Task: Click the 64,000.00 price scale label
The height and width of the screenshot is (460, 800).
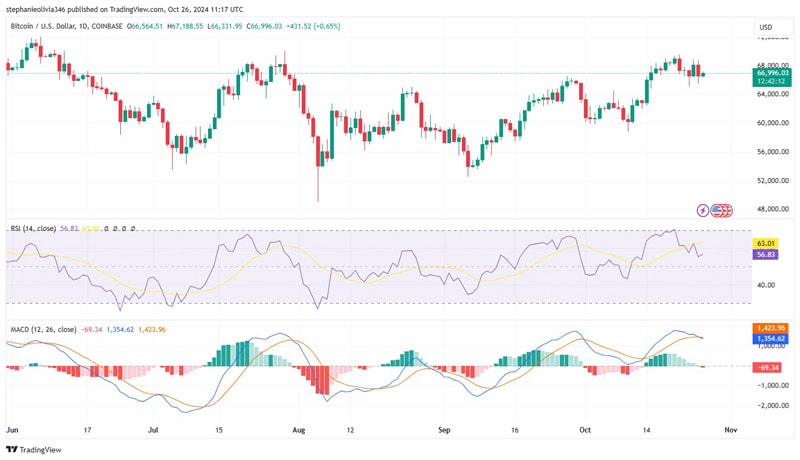Action: coord(772,94)
